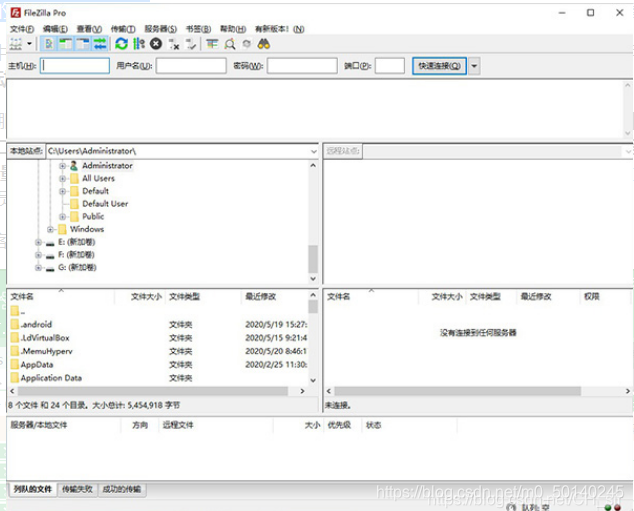634x511 pixels.
Task: Click the remote 权限 column header
Action: pos(604,297)
